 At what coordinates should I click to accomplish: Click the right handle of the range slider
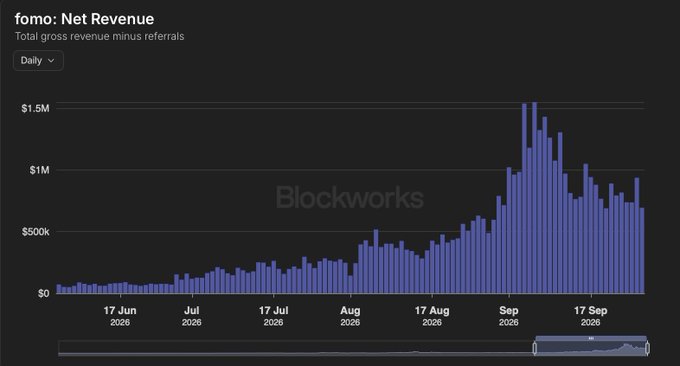pos(647,348)
